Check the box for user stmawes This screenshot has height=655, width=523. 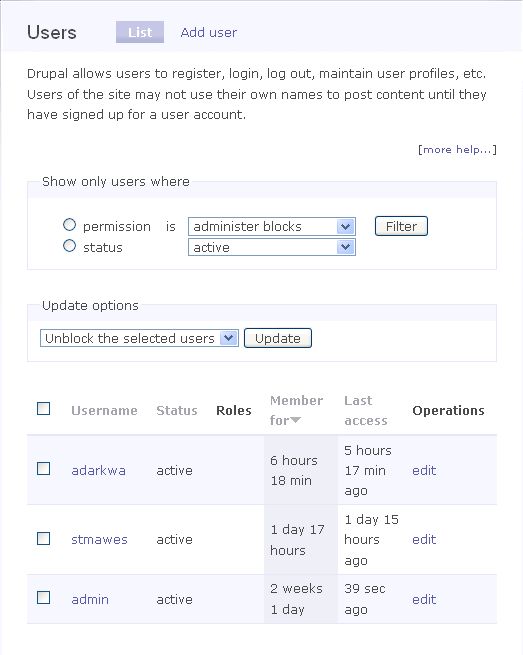pyautogui.click(x=43, y=538)
